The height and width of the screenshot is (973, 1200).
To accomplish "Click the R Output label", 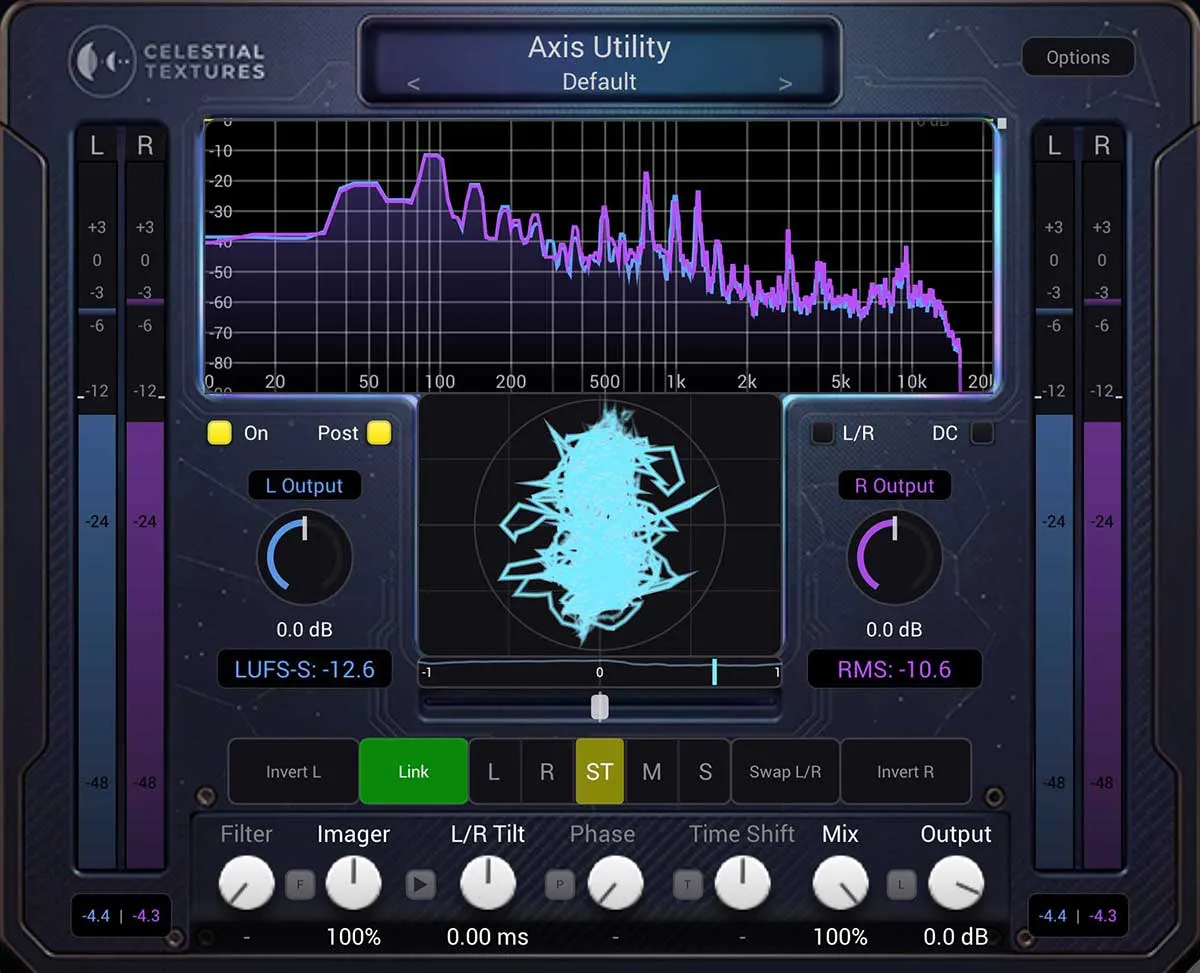I will [x=894, y=486].
